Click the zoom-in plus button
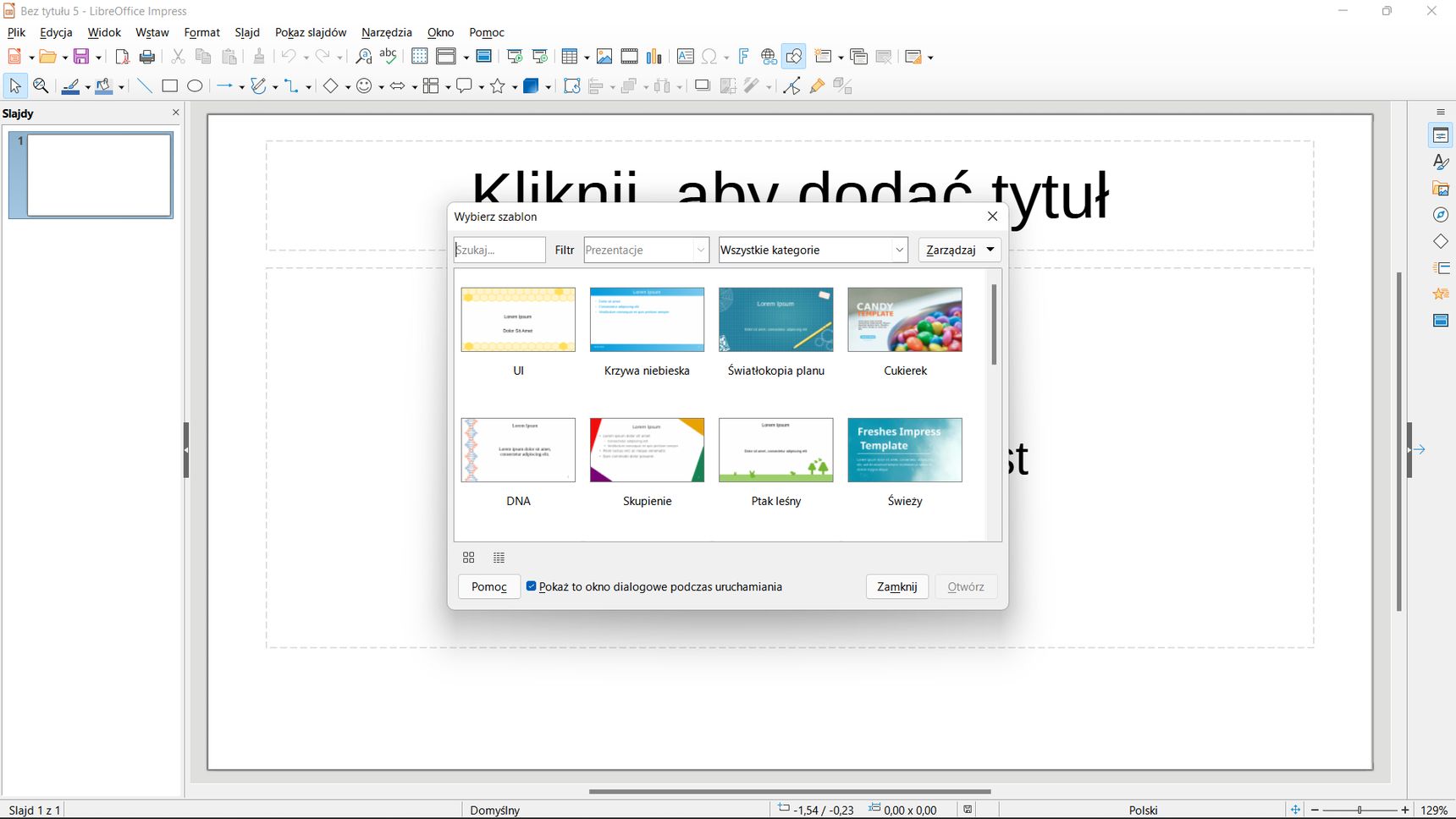Viewport: 1456px width, 819px height. [x=1405, y=810]
